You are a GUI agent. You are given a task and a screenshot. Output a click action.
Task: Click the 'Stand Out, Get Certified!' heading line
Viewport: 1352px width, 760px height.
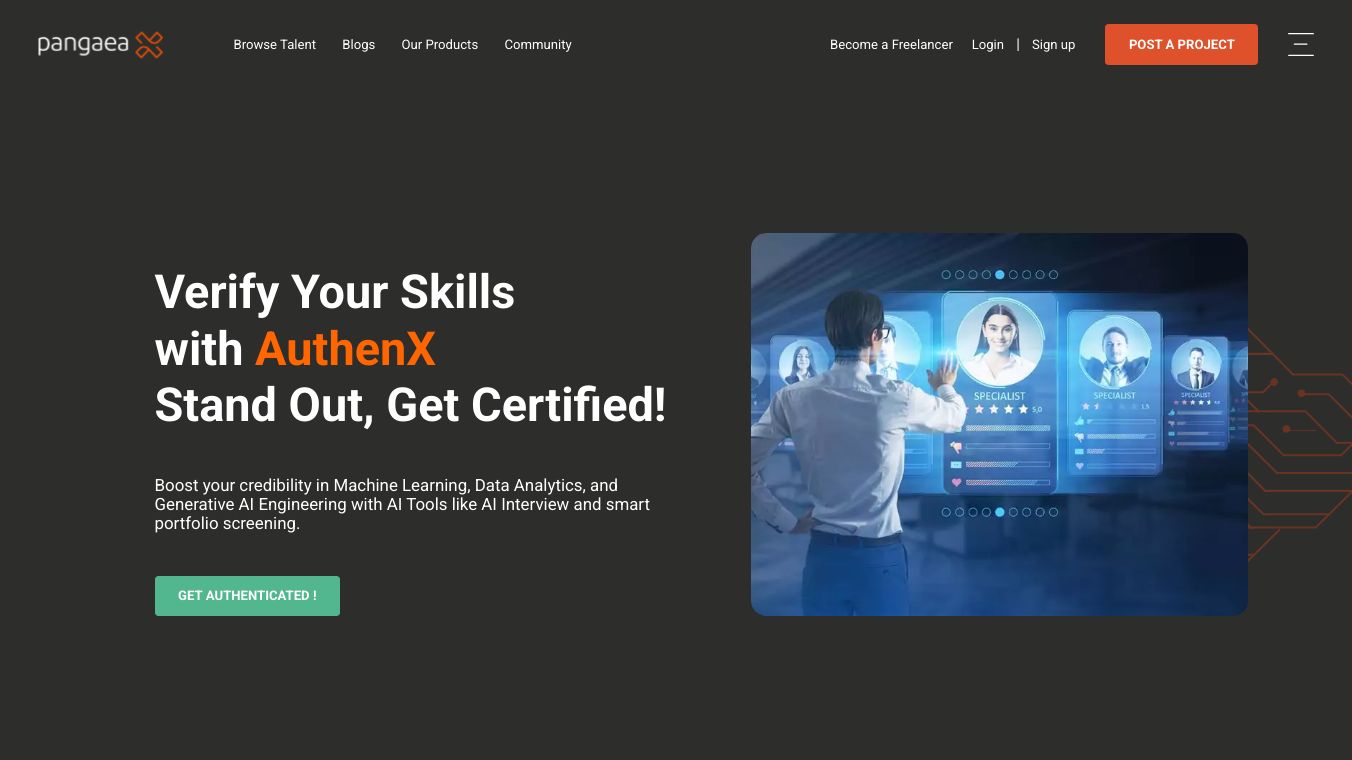pos(410,405)
